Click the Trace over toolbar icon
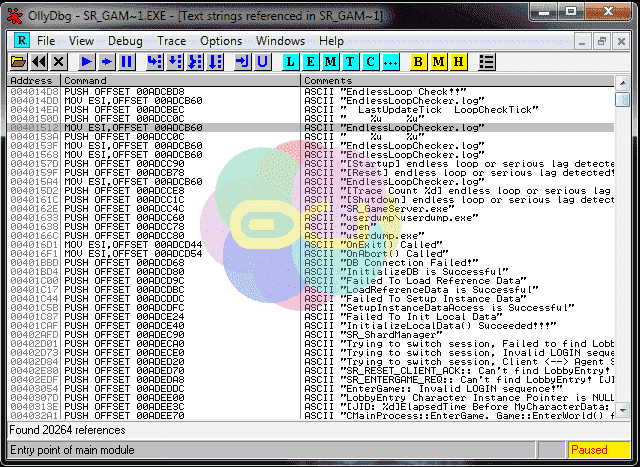This screenshot has width=640, height=467. 215,62
